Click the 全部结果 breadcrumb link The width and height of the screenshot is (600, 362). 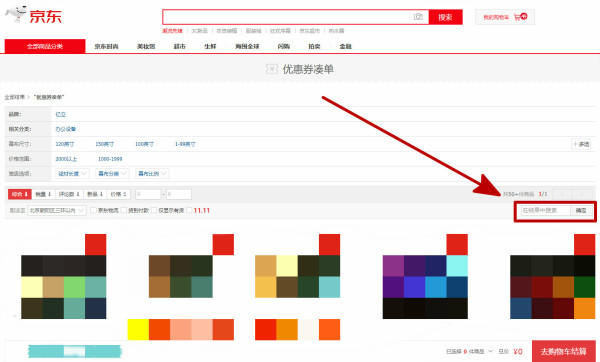pos(15,97)
